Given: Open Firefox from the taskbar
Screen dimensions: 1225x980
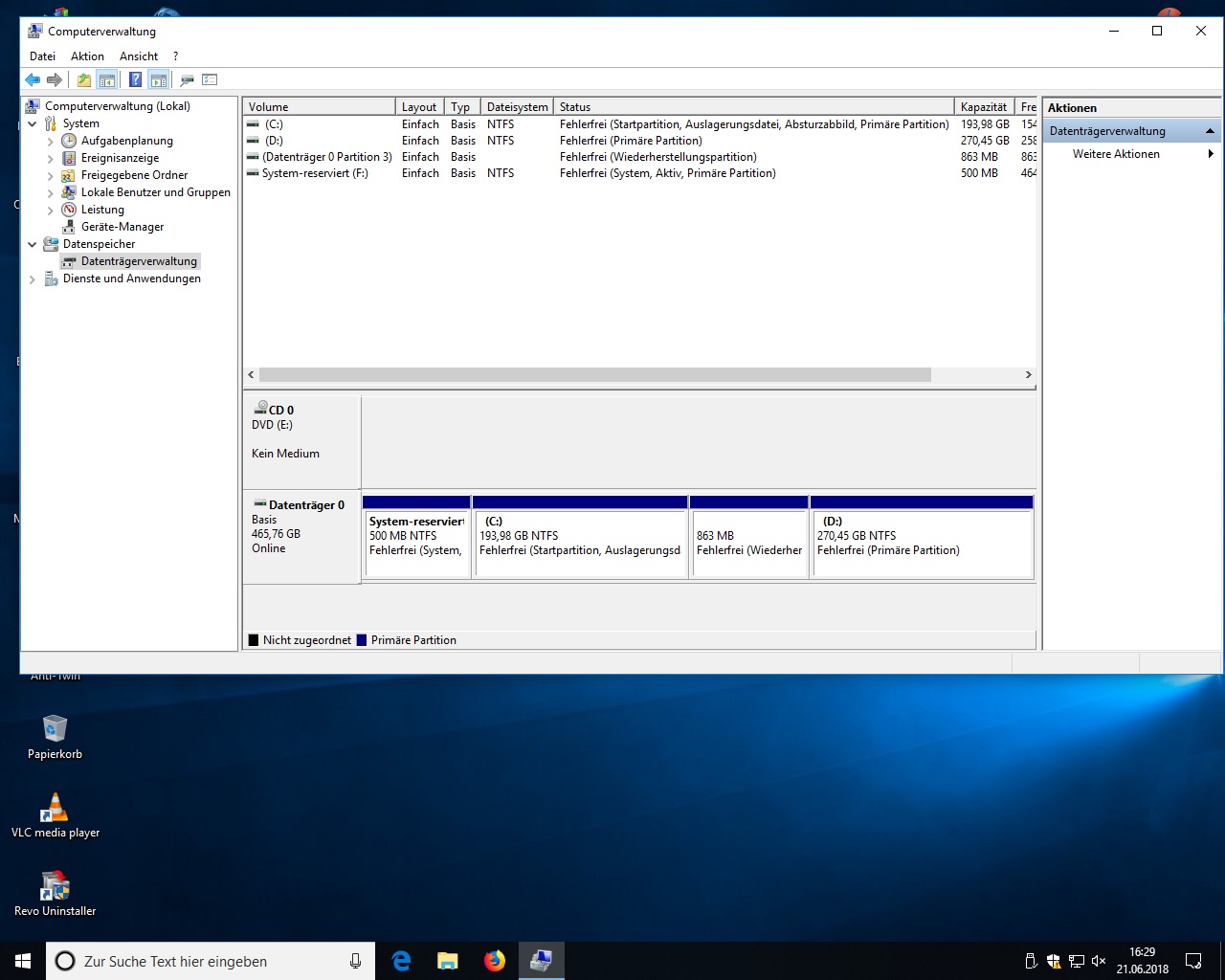Looking at the screenshot, I should pyautogui.click(x=494, y=961).
